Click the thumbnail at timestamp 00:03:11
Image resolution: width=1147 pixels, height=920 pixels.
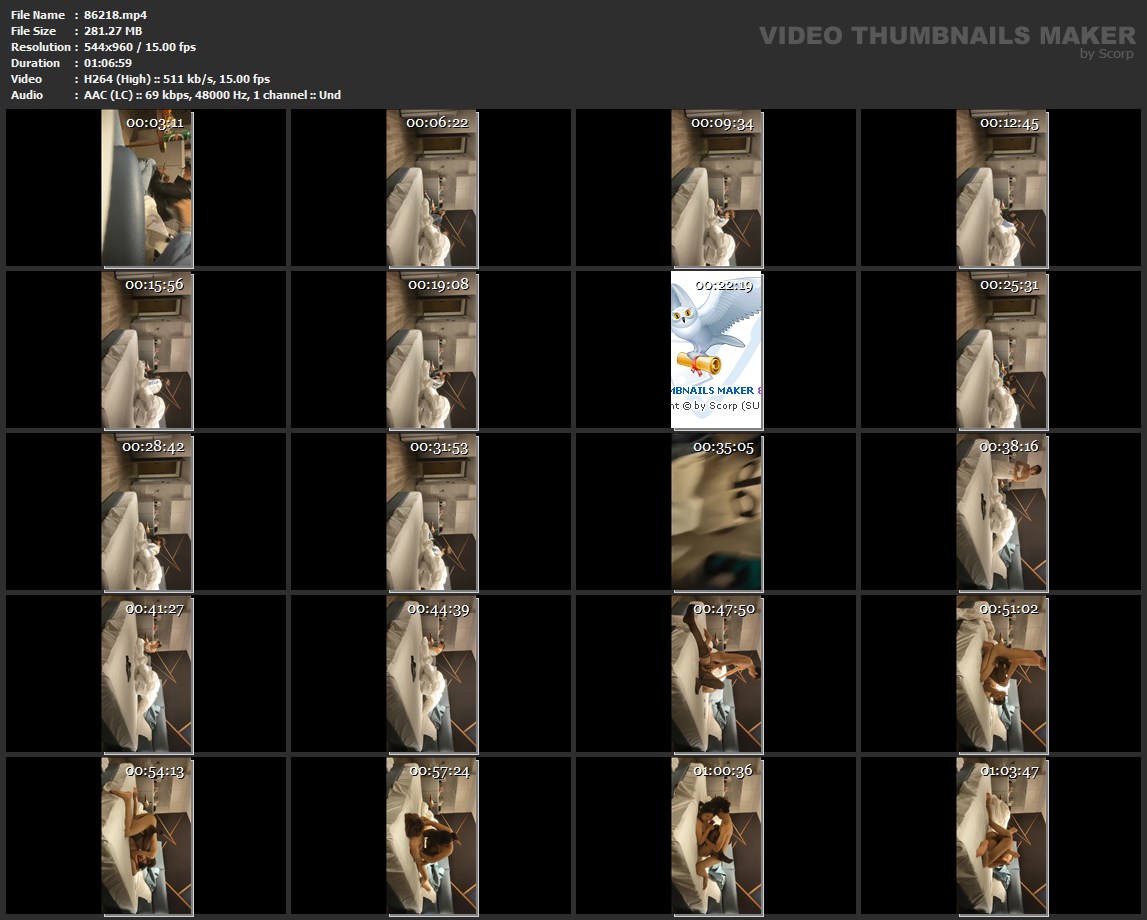pos(147,188)
